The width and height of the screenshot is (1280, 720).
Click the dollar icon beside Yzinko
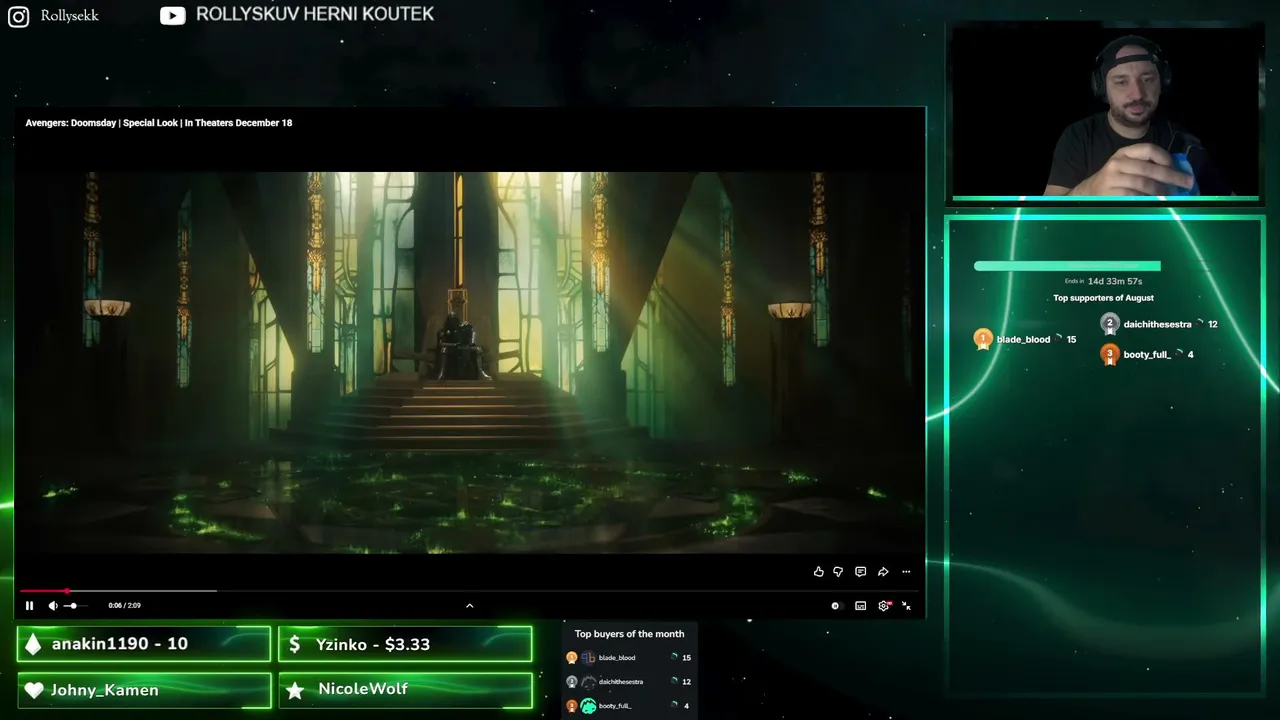[x=294, y=645]
